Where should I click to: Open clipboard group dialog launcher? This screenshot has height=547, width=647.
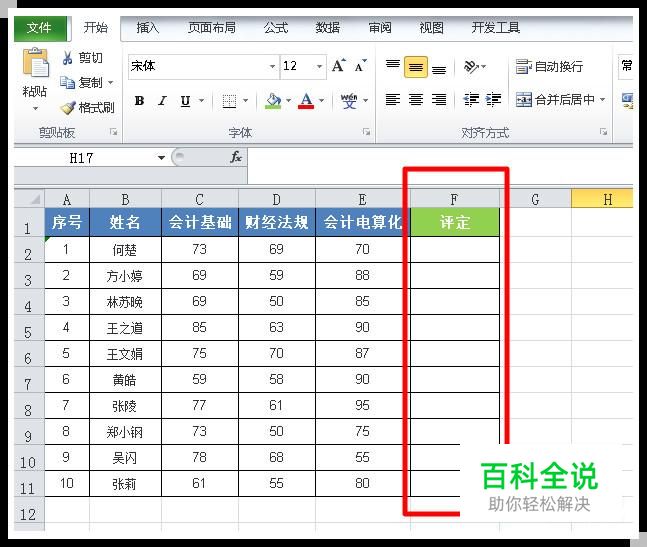click(113, 132)
